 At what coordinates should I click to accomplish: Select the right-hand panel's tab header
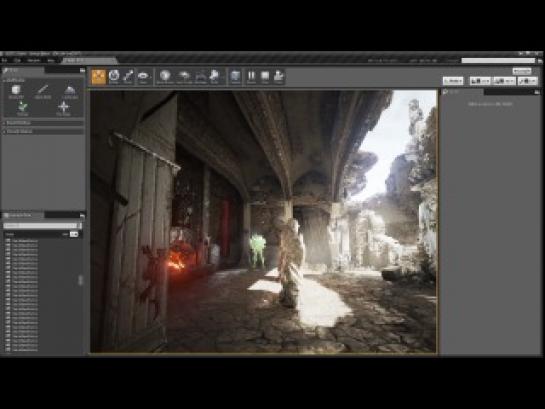(462, 92)
